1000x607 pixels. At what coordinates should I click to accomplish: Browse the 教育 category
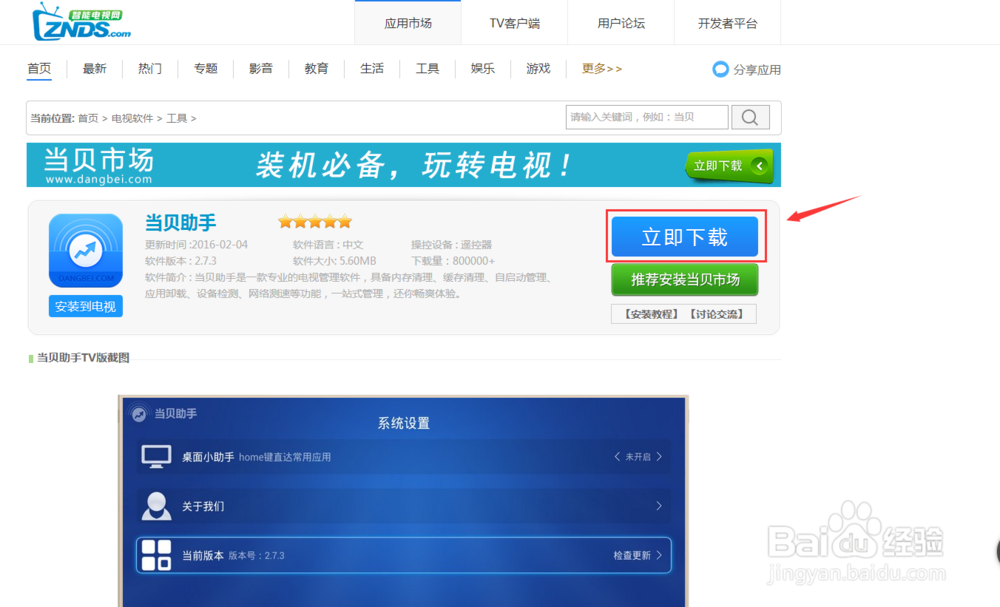click(x=316, y=69)
